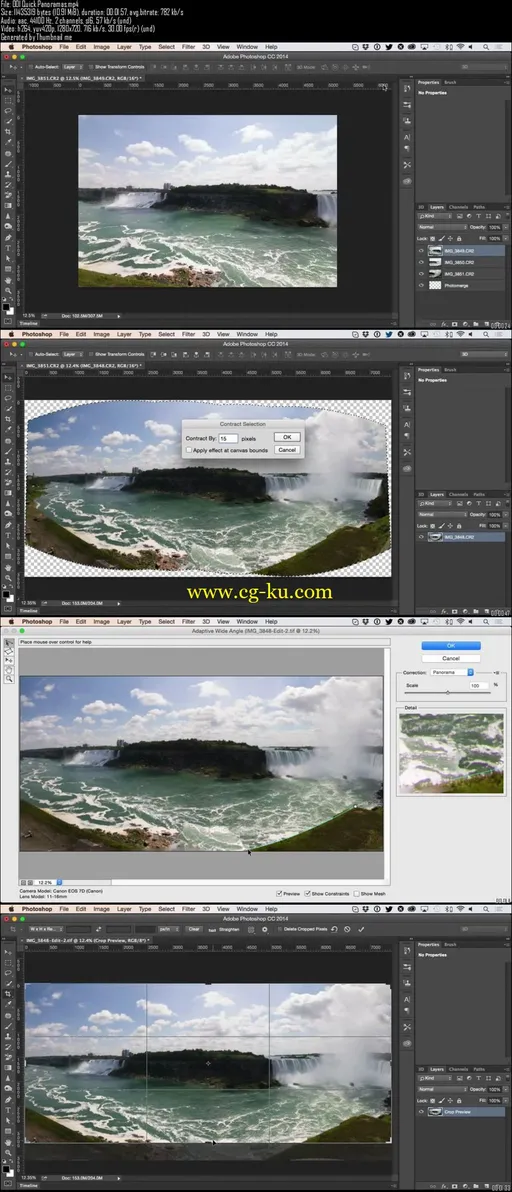Select the Straighten icon in crop options bar
This screenshot has width=512, height=1192.
coord(213,929)
